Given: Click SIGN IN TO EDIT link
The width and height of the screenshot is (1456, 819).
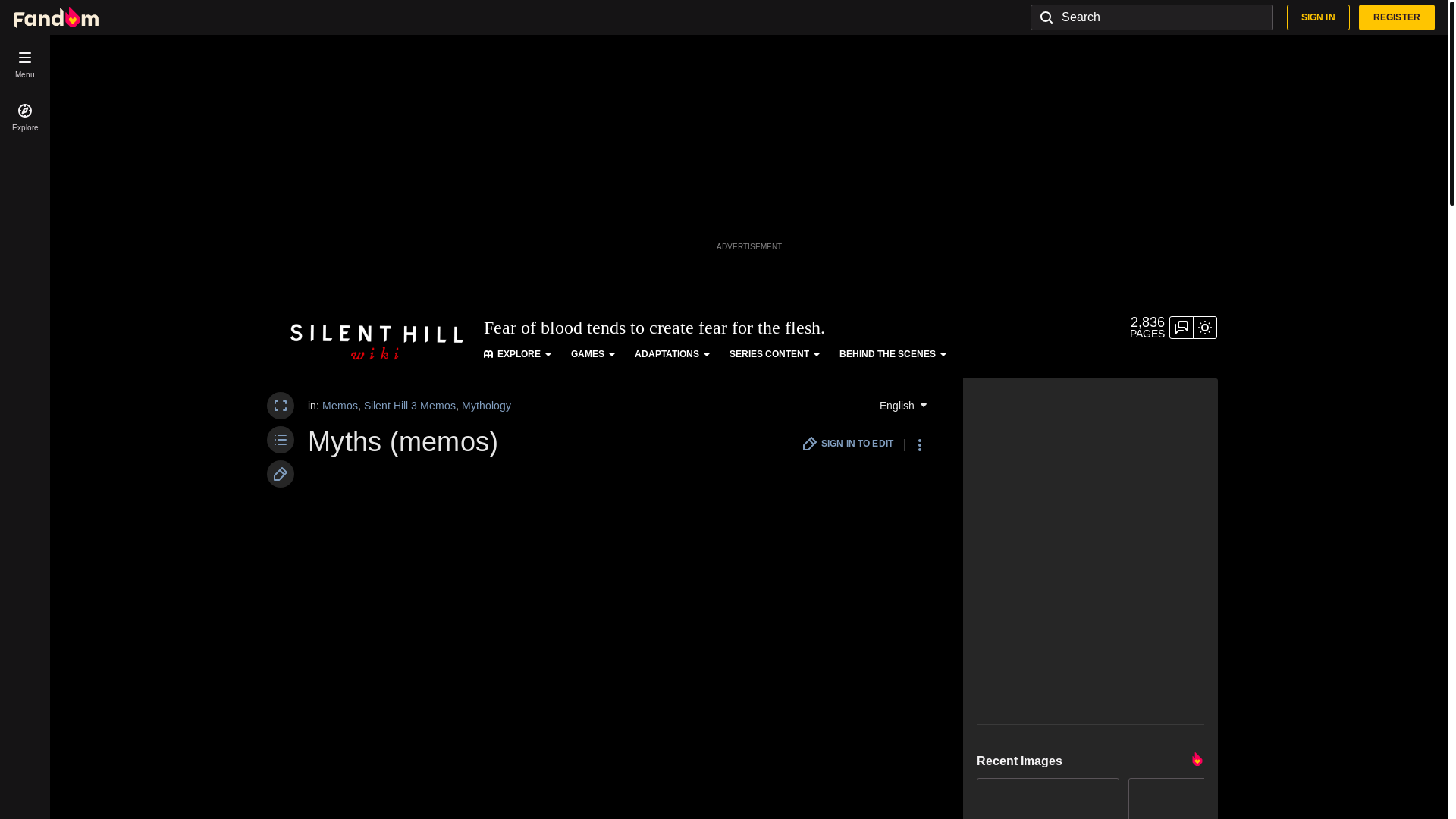Looking at the screenshot, I should (849, 444).
